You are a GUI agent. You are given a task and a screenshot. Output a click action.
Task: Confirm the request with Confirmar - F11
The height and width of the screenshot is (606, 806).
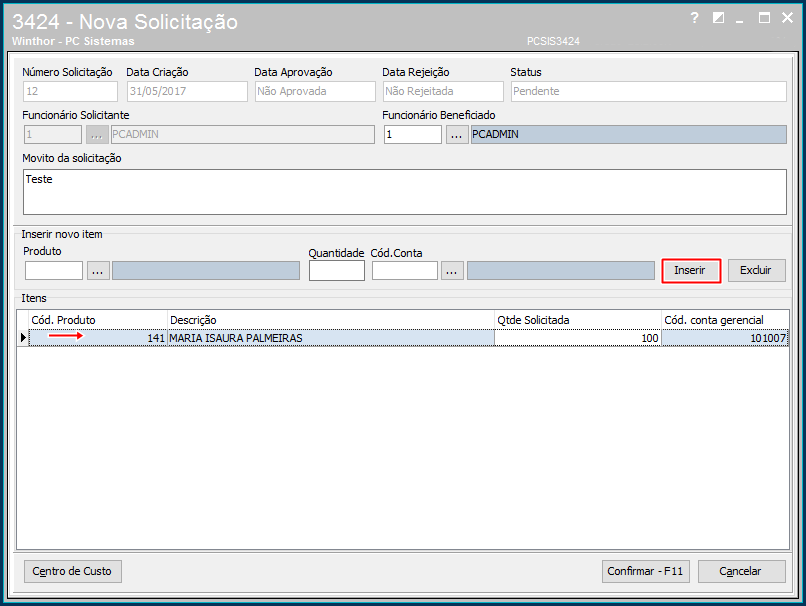(645, 571)
